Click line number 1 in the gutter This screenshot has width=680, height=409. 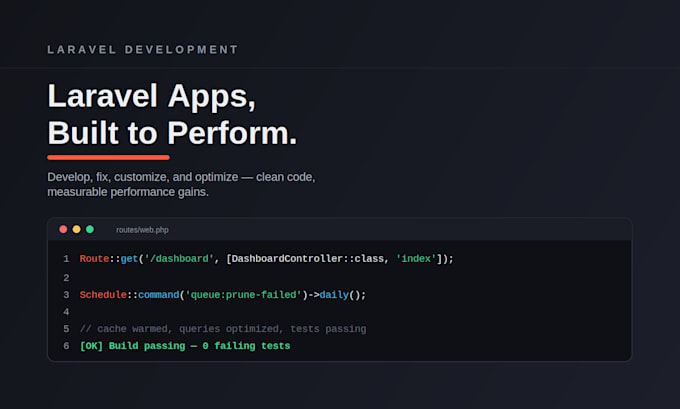(x=66, y=259)
